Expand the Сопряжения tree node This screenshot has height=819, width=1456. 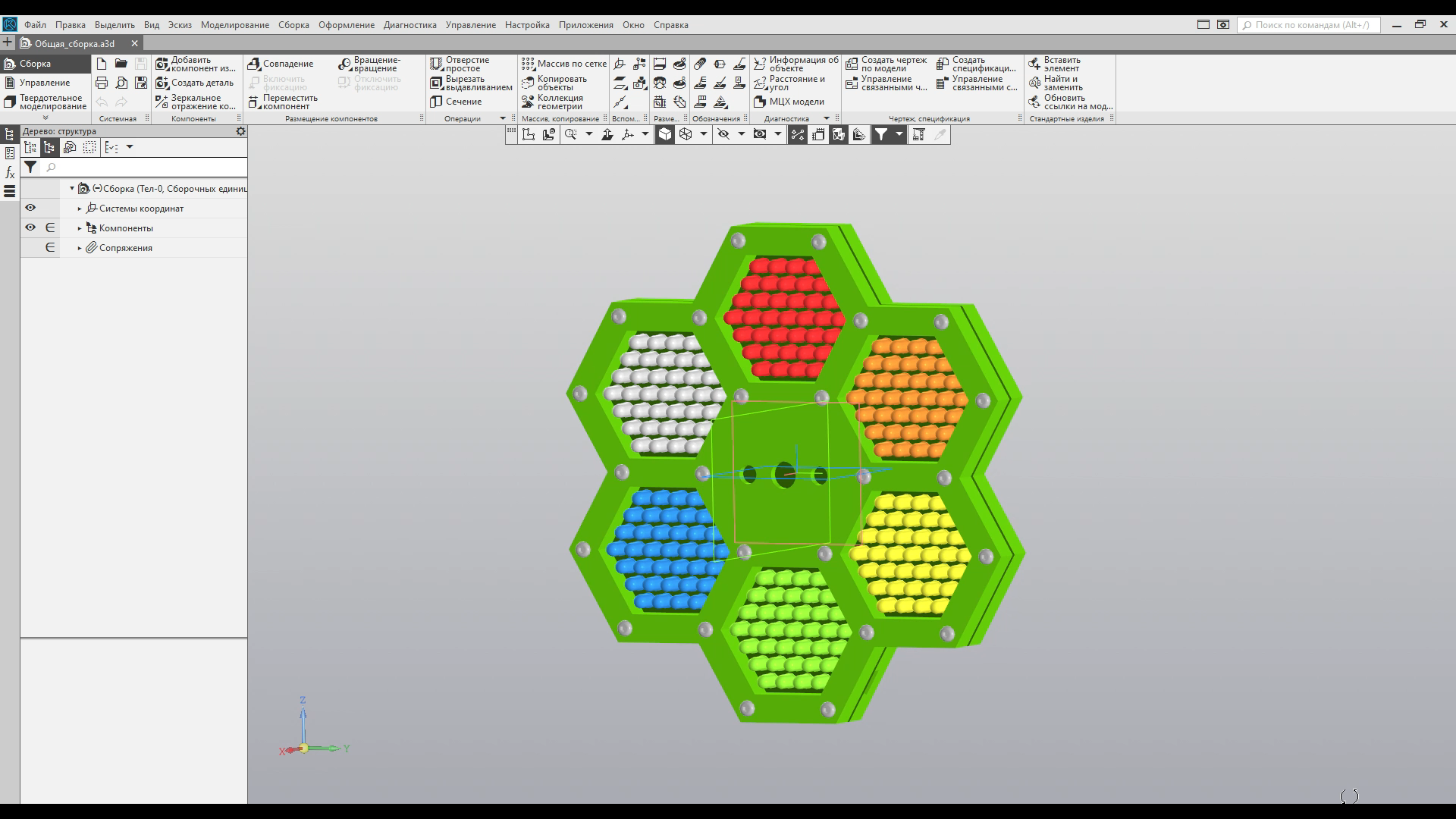click(x=80, y=248)
